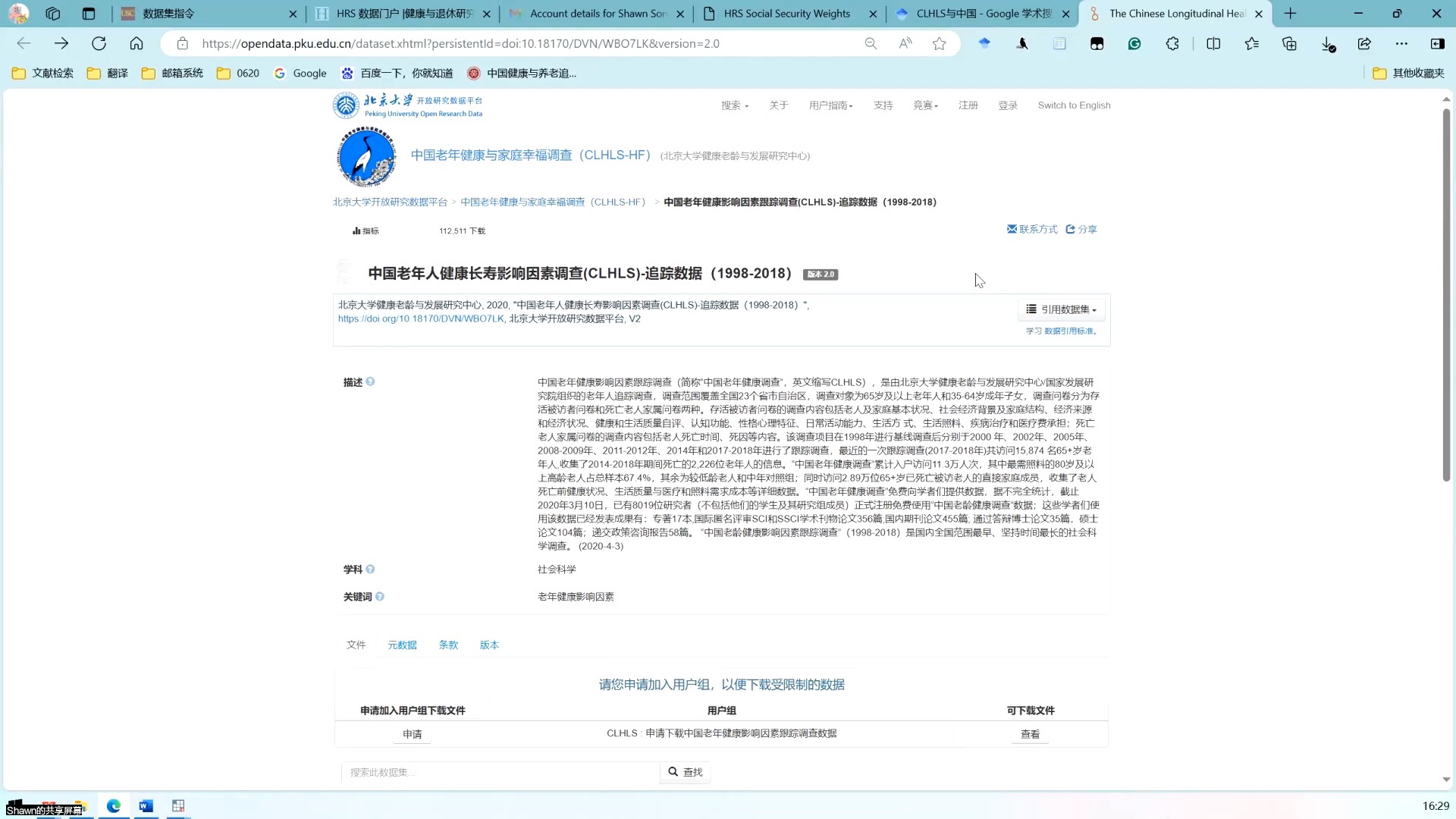This screenshot has height=819, width=1456.
Task: Click the bar chart indicator icon
Action: (356, 230)
